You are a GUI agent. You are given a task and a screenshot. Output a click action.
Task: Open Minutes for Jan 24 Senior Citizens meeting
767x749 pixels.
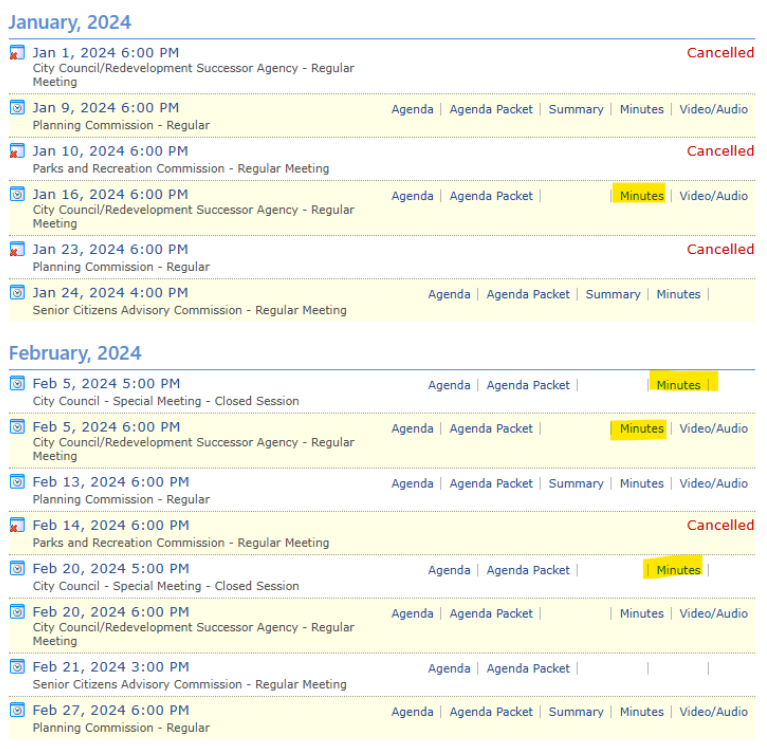click(x=678, y=294)
